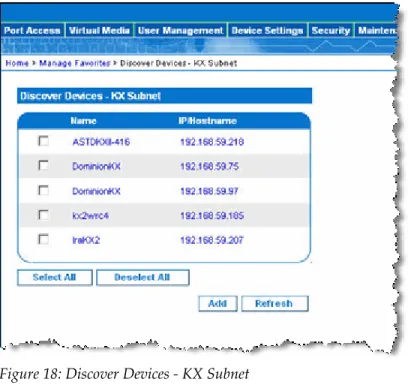The height and width of the screenshot is (388, 408).
Task: Refresh the discovered device list
Action: click(274, 304)
